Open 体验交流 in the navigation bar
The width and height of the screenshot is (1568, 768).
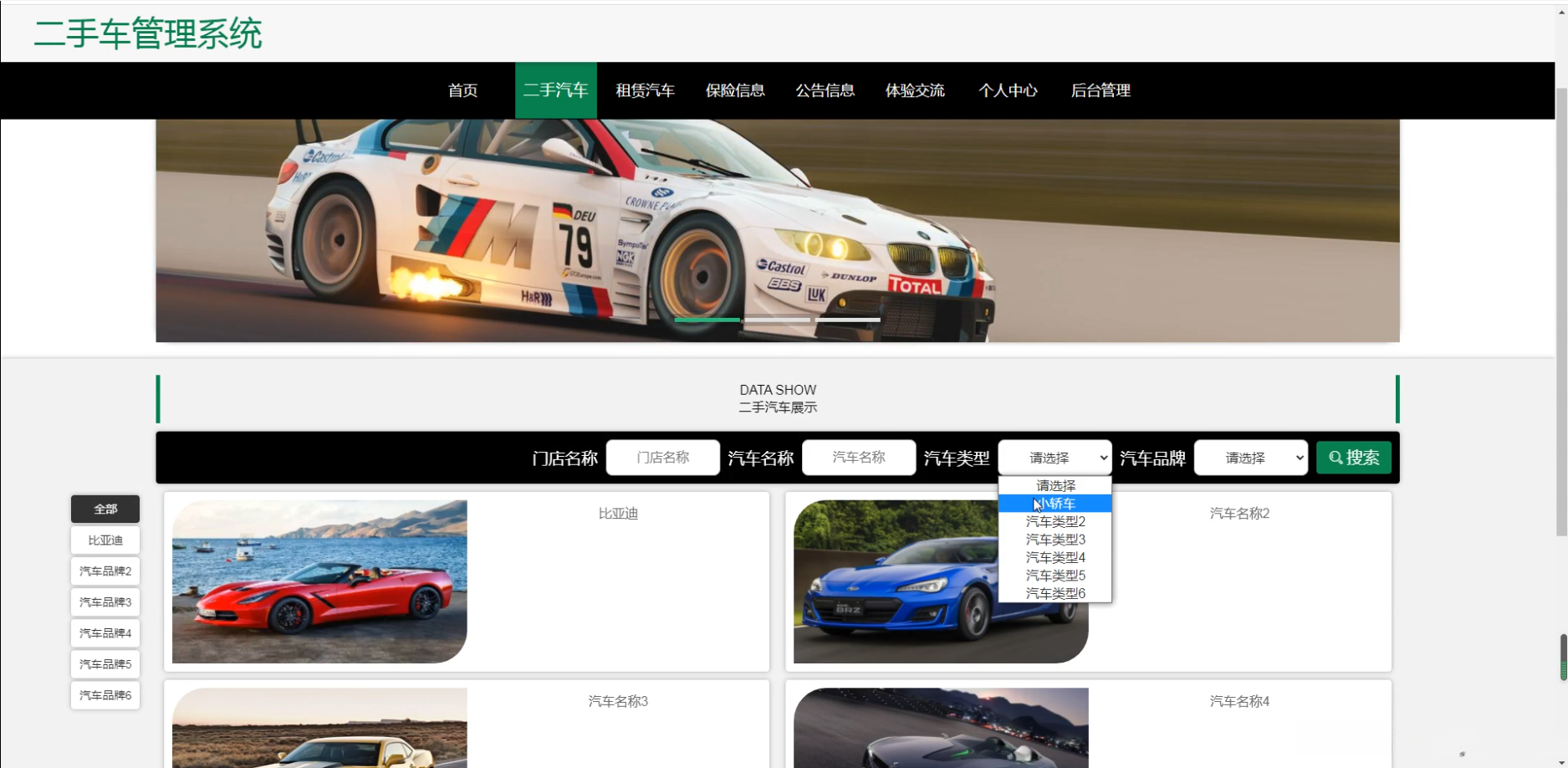tap(915, 90)
